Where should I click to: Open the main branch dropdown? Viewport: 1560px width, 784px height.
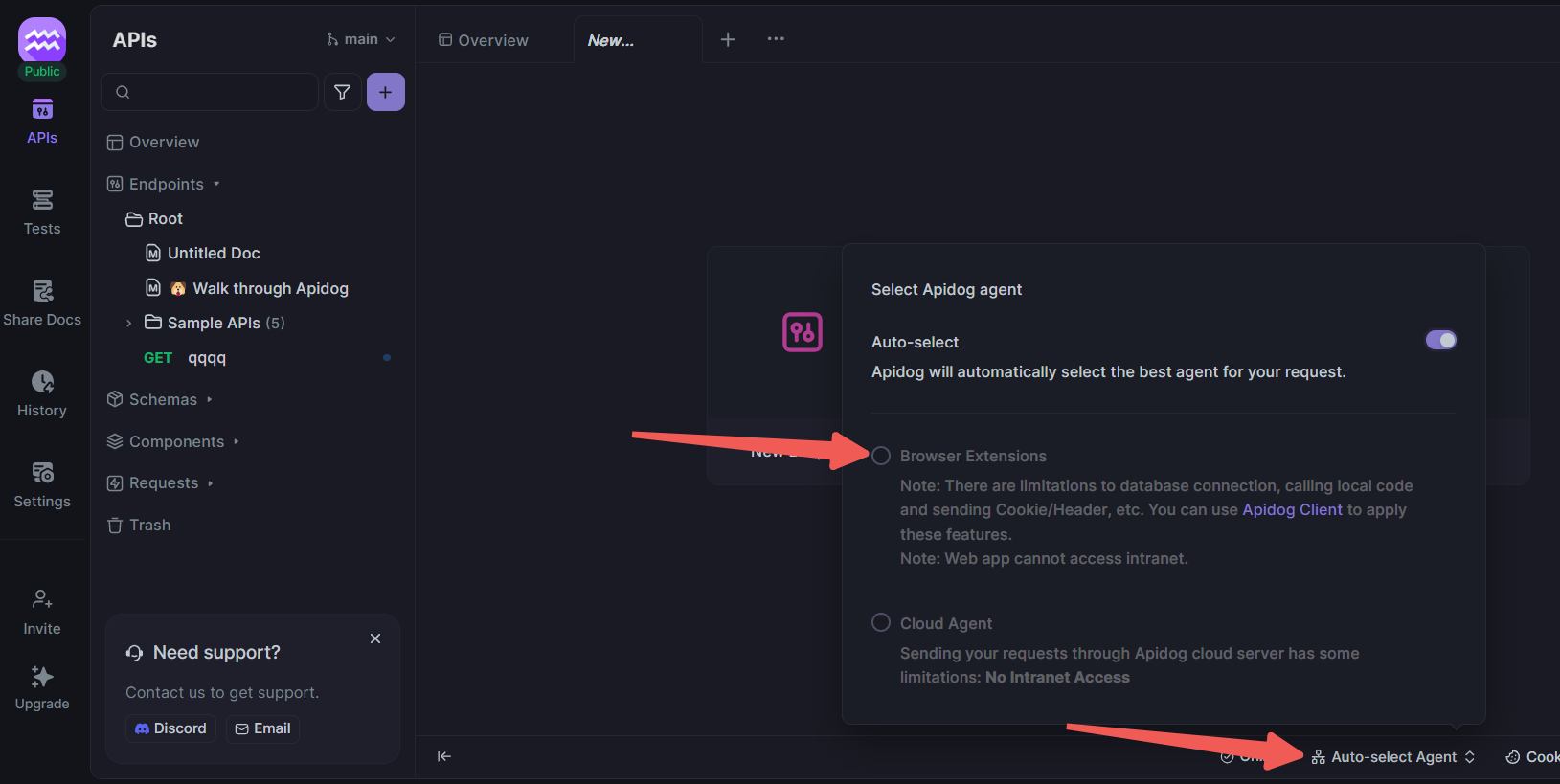(360, 39)
